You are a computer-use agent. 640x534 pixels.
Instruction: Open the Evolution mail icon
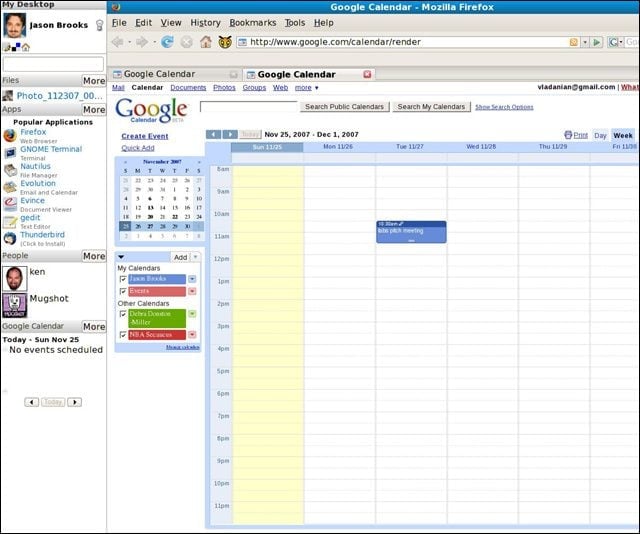[10, 187]
